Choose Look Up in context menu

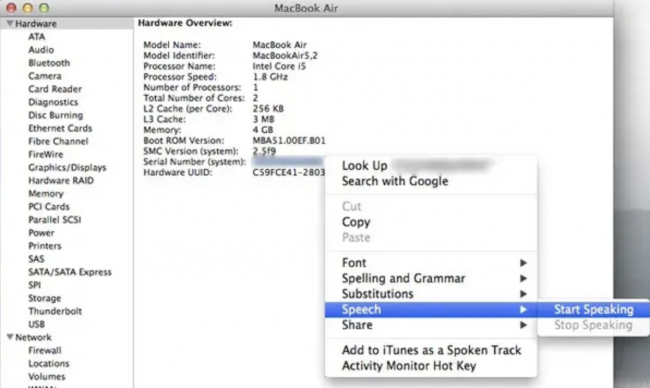coord(431,165)
